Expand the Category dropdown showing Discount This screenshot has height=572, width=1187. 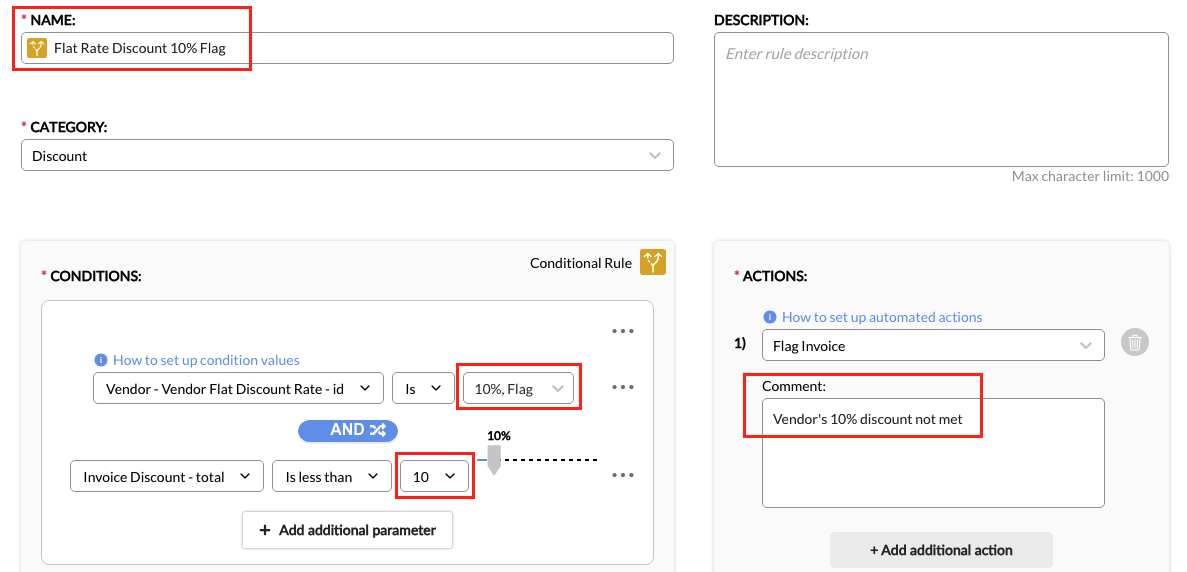coord(347,155)
